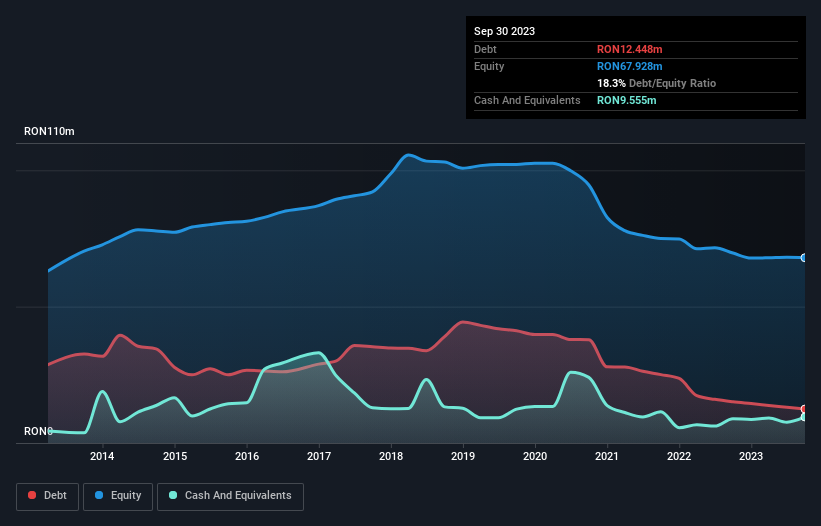821x526 pixels.
Task: Click the 2023 x-axis label
Action: pyautogui.click(x=751, y=456)
